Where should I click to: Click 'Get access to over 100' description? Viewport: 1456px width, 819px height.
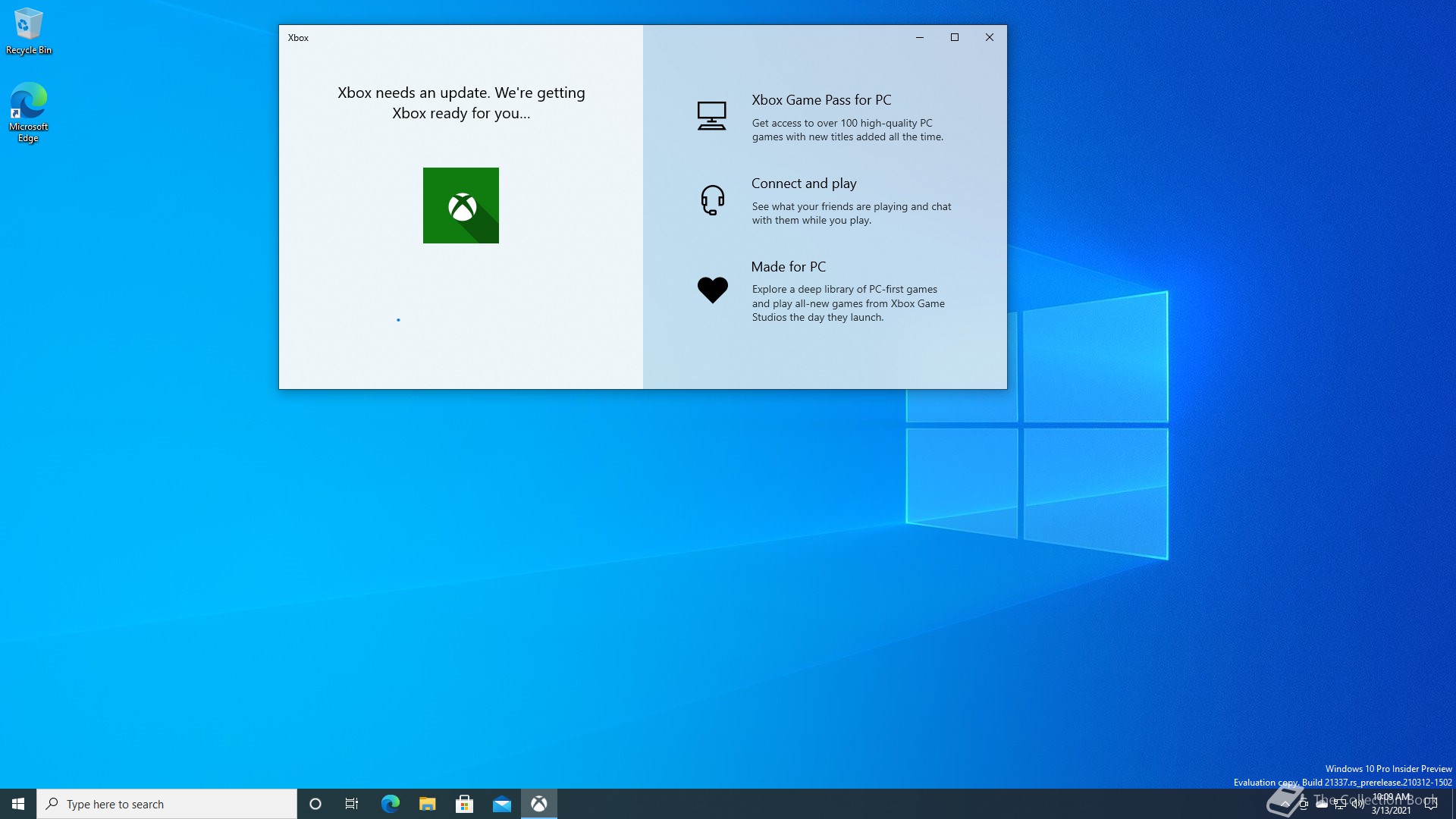coord(848,130)
